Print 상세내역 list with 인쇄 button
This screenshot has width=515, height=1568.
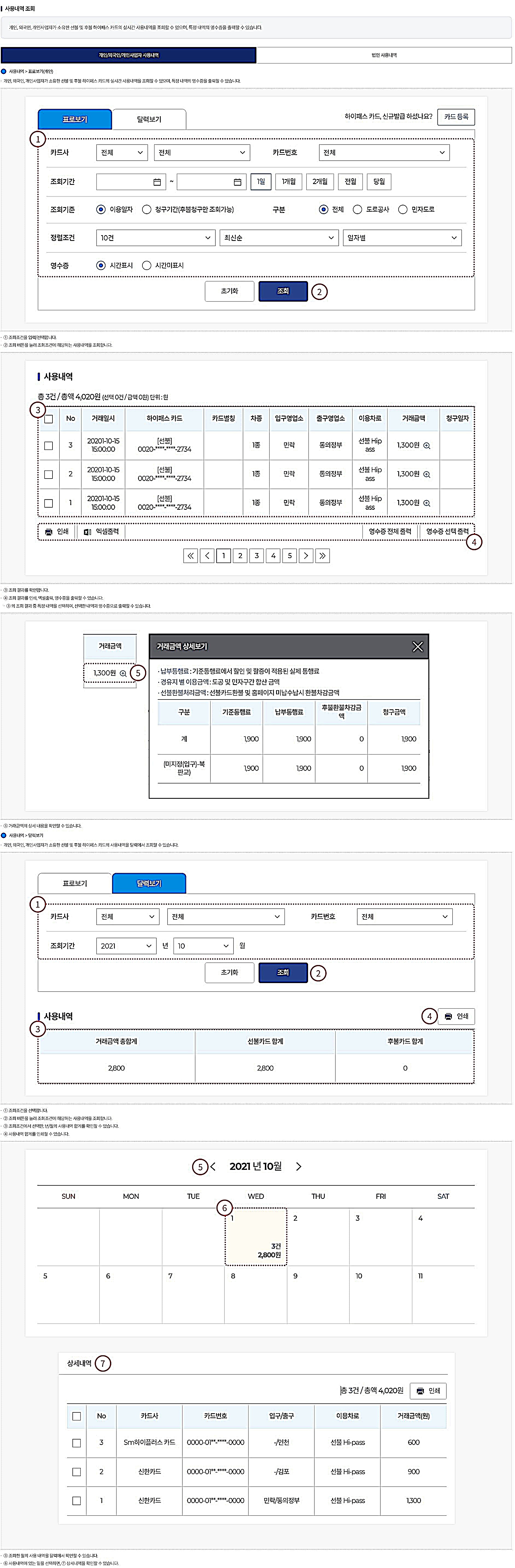point(428,1390)
